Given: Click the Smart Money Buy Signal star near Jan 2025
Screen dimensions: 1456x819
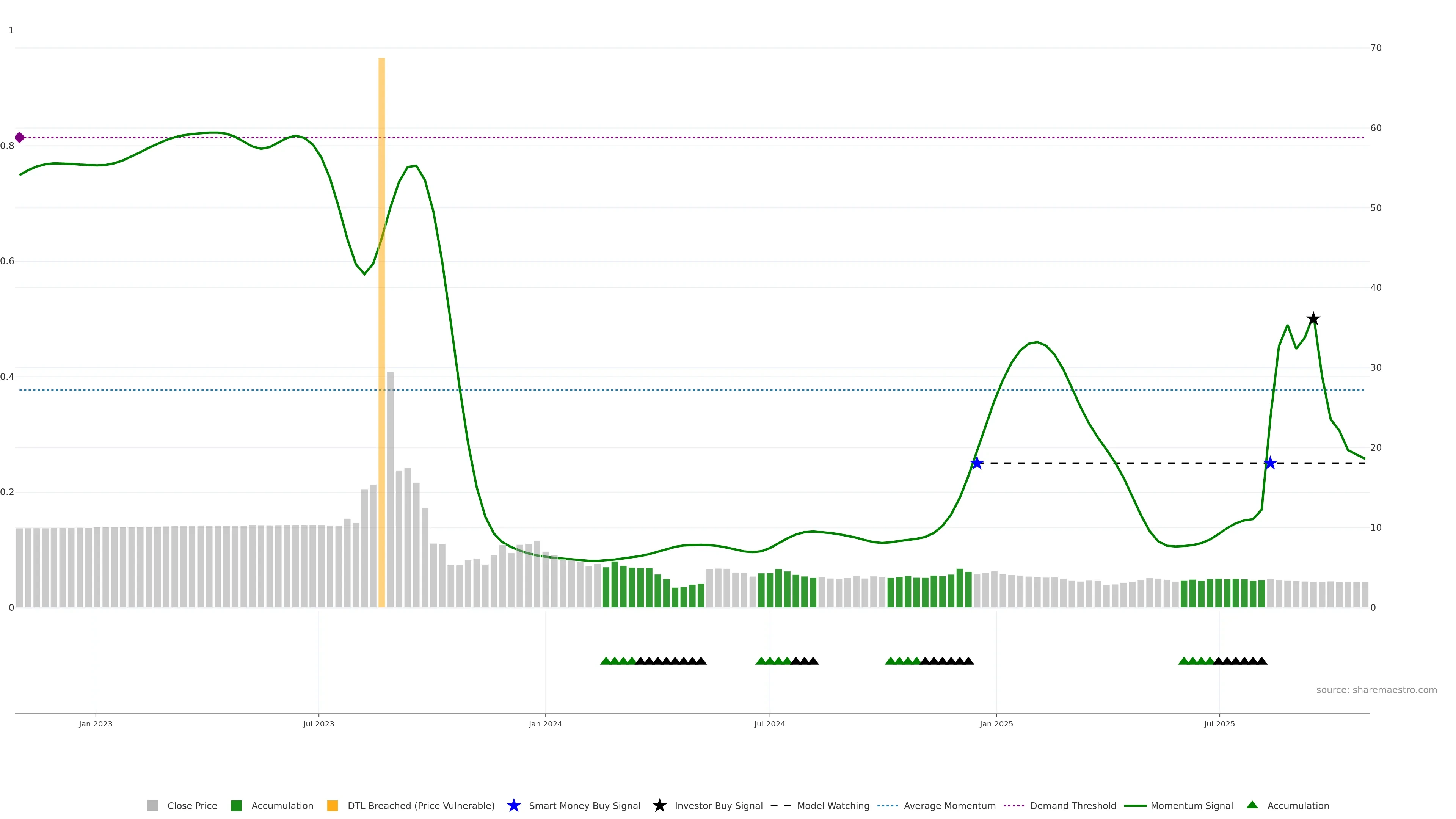Looking at the screenshot, I should click(x=977, y=463).
